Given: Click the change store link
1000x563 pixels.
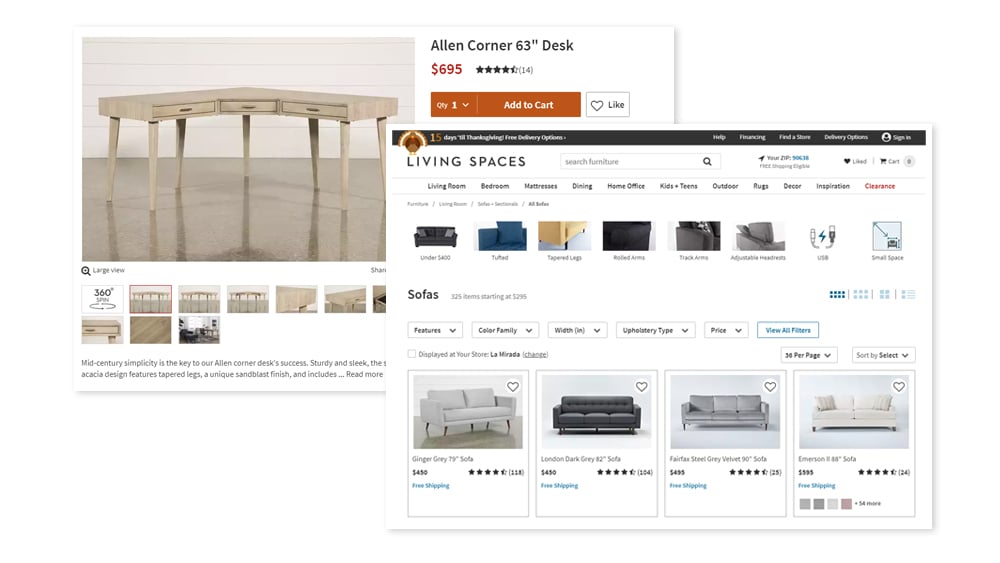Looking at the screenshot, I should pyautogui.click(x=535, y=355).
